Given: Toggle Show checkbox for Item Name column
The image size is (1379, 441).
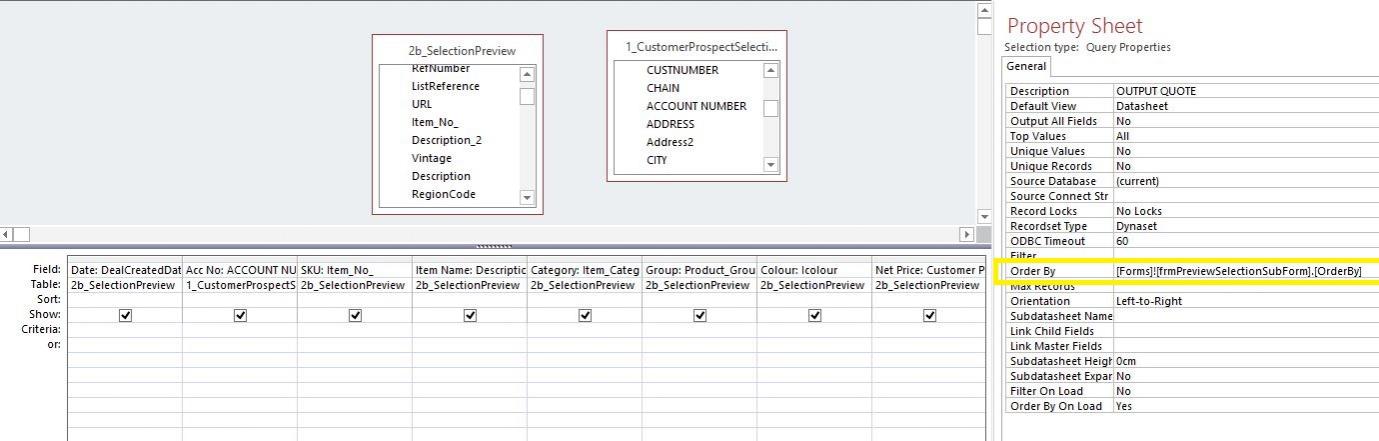Looking at the screenshot, I should [470, 315].
